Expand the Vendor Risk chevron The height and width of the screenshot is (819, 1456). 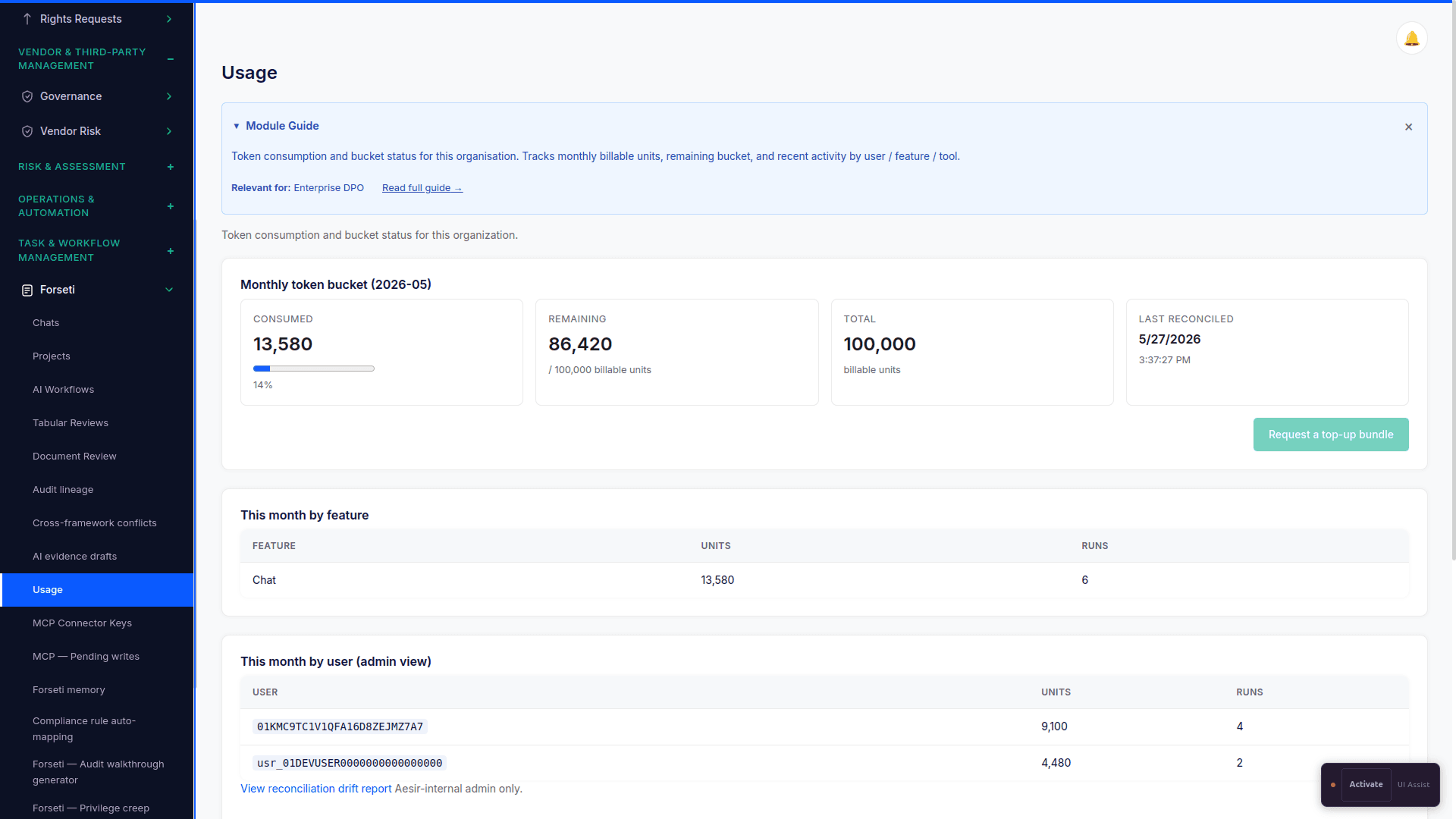coord(169,131)
